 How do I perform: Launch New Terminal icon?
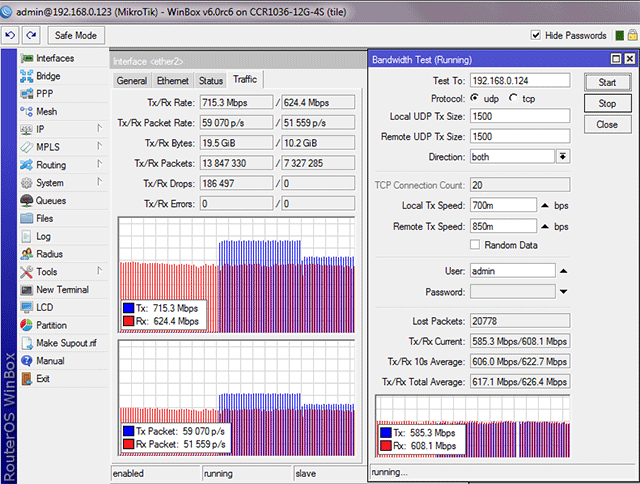click(x=27, y=290)
